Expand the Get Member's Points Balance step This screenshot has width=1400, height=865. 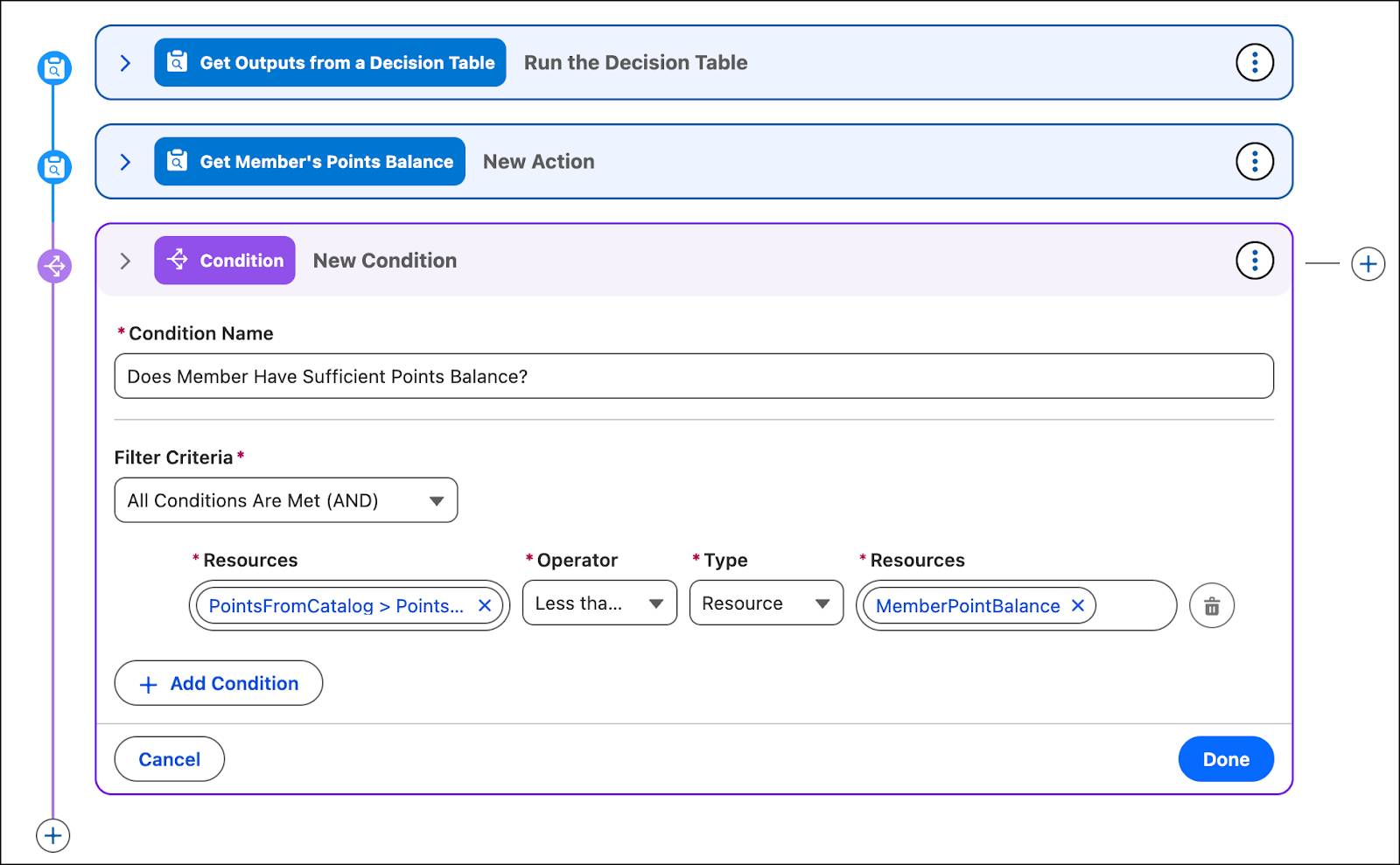pos(125,162)
